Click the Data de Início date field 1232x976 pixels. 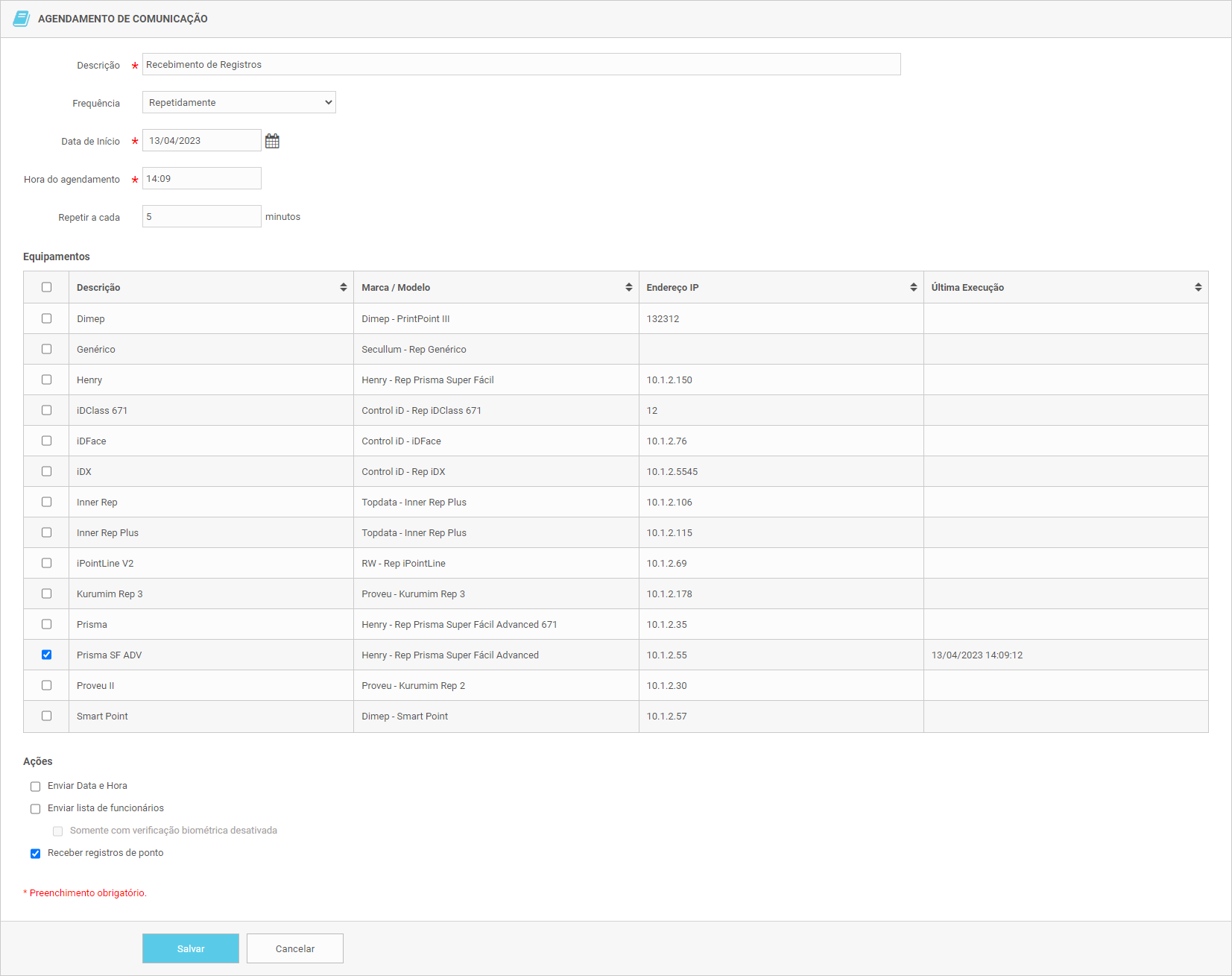click(201, 140)
